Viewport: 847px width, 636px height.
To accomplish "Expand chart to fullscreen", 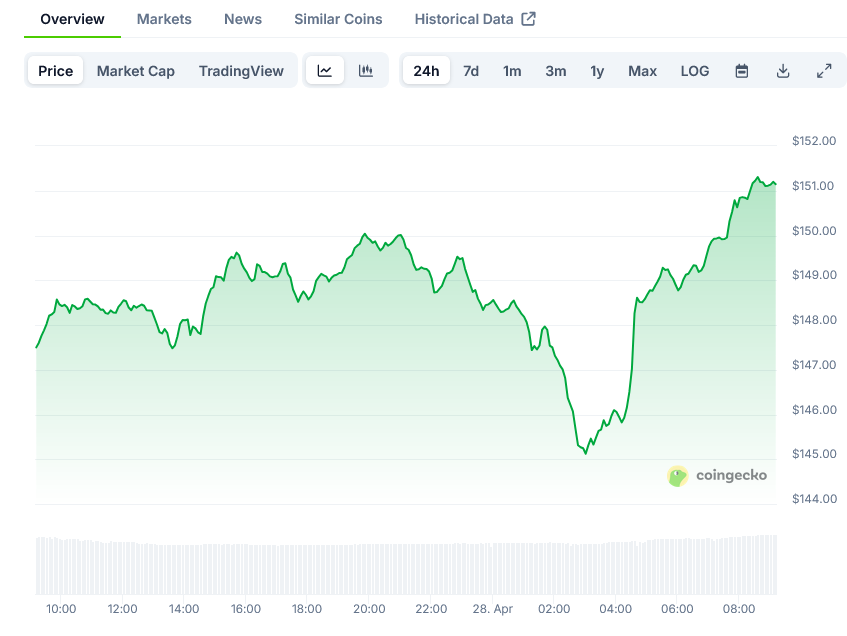I will pyautogui.click(x=824, y=71).
